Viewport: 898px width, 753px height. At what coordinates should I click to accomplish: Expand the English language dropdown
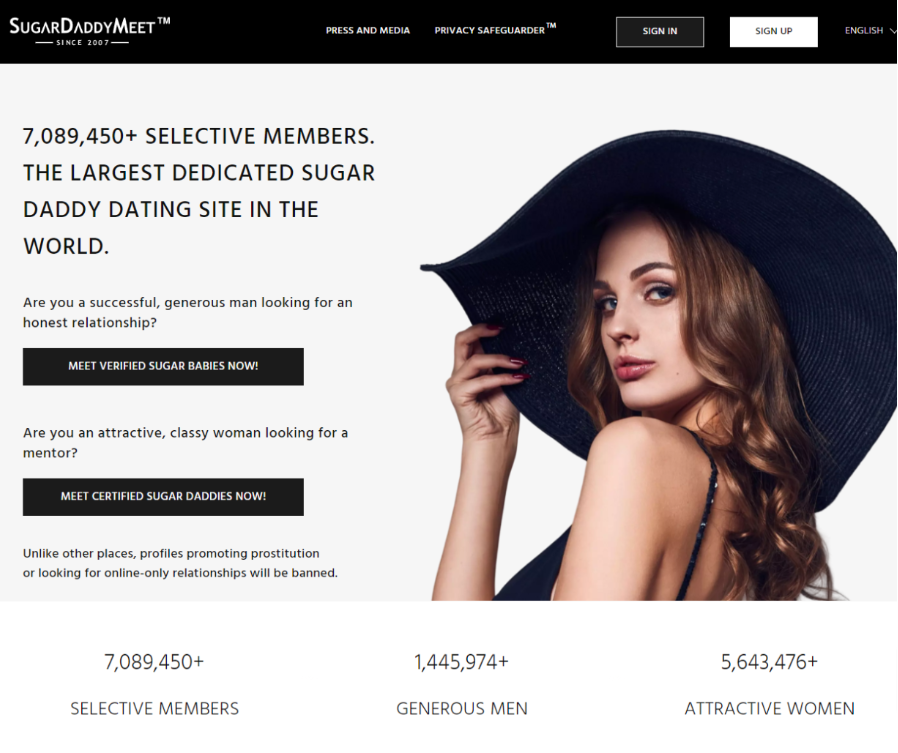[x=869, y=31]
